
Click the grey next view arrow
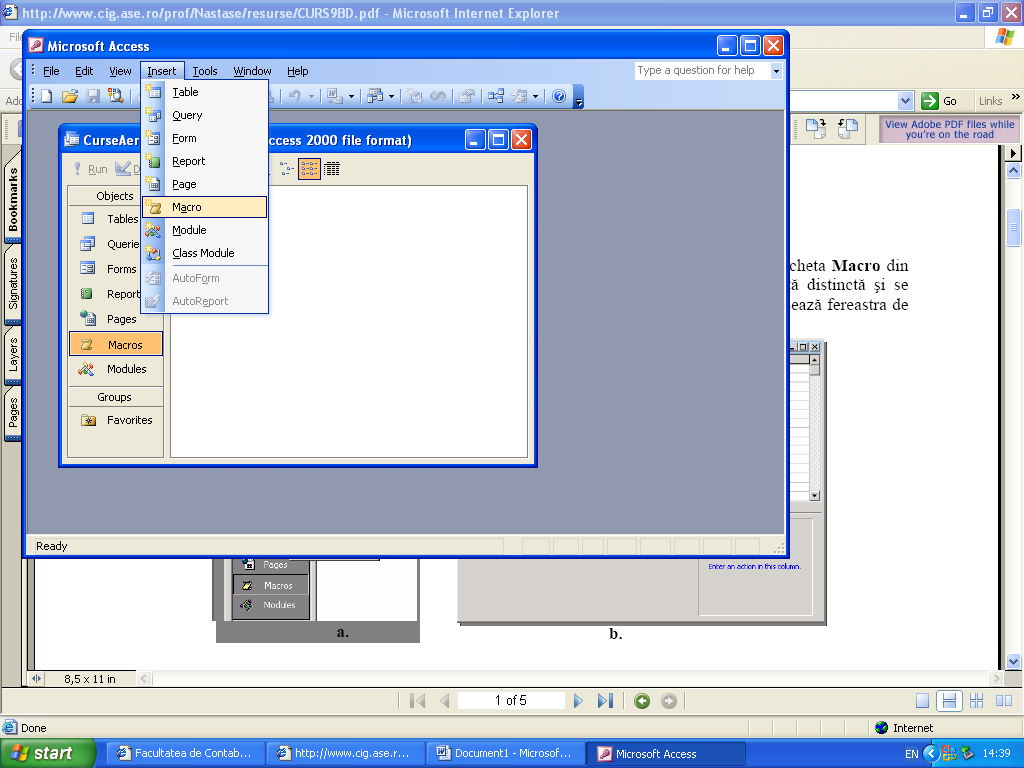point(669,701)
